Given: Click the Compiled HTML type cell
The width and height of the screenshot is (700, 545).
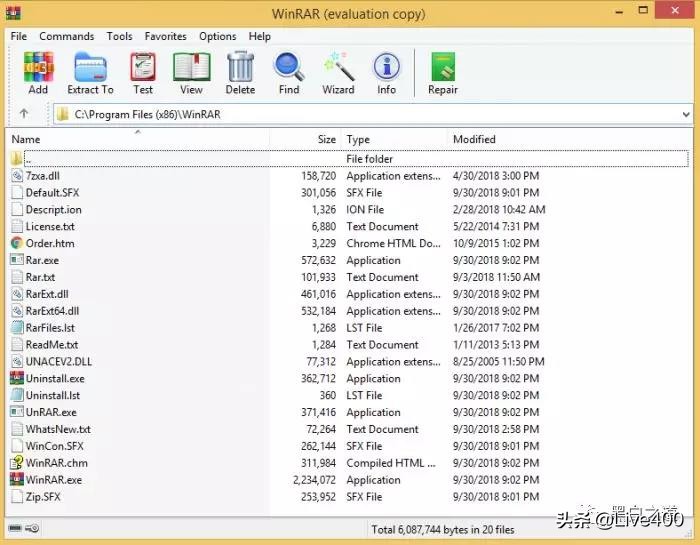Looking at the screenshot, I should (x=391, y=463).
